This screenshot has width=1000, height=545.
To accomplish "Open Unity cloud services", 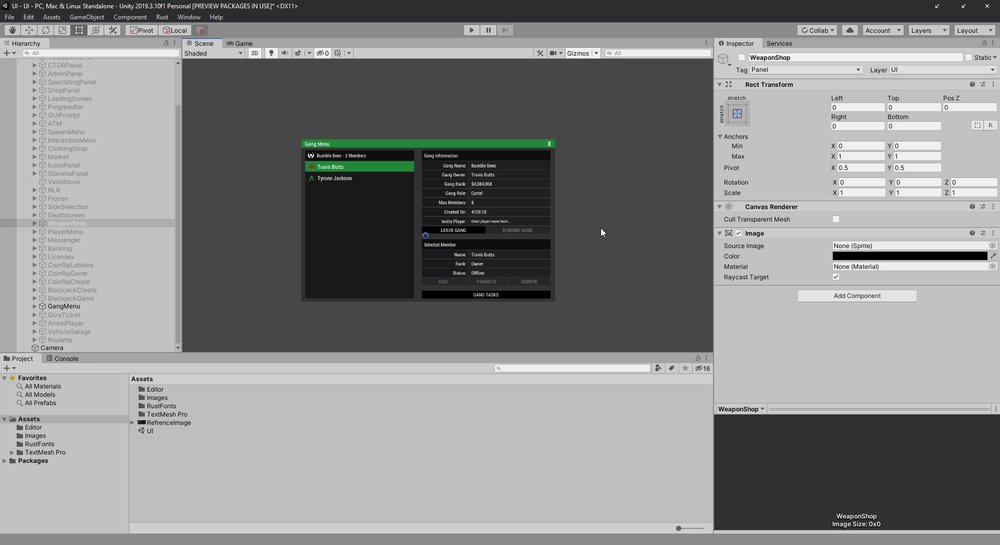I will (x=849, y=30).
